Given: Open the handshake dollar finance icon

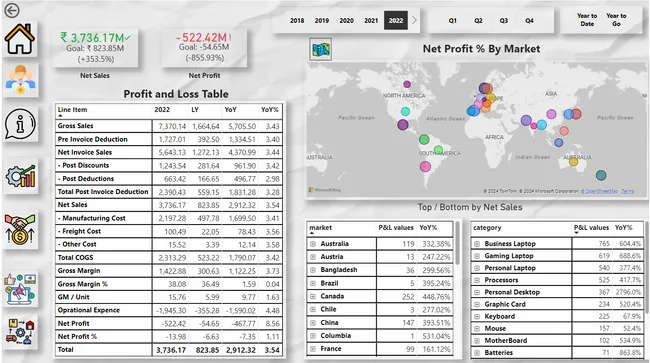Looking at the screenshot, I should pos(20,229).
